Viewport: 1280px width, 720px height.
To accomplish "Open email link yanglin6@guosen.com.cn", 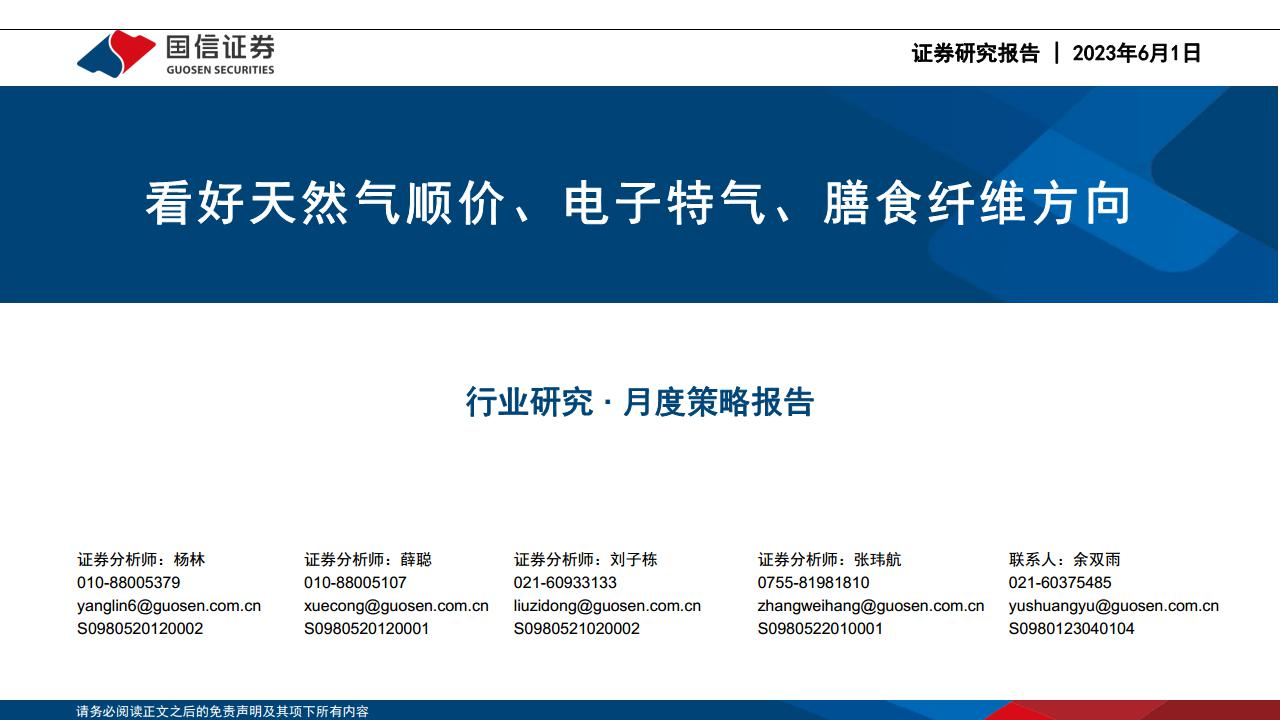I will pos(169,605).
